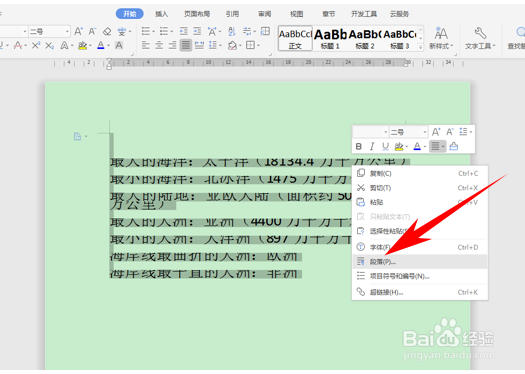Open paragraph dialog launcher in ribbon corner
525x374 pixels.
270,54
